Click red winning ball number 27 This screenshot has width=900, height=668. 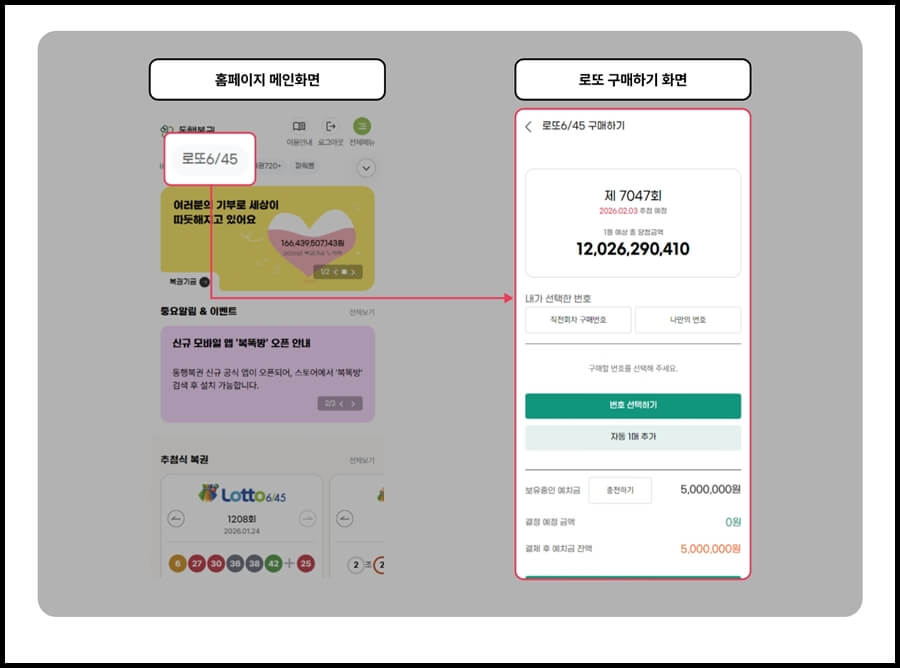tap(197, 564)
